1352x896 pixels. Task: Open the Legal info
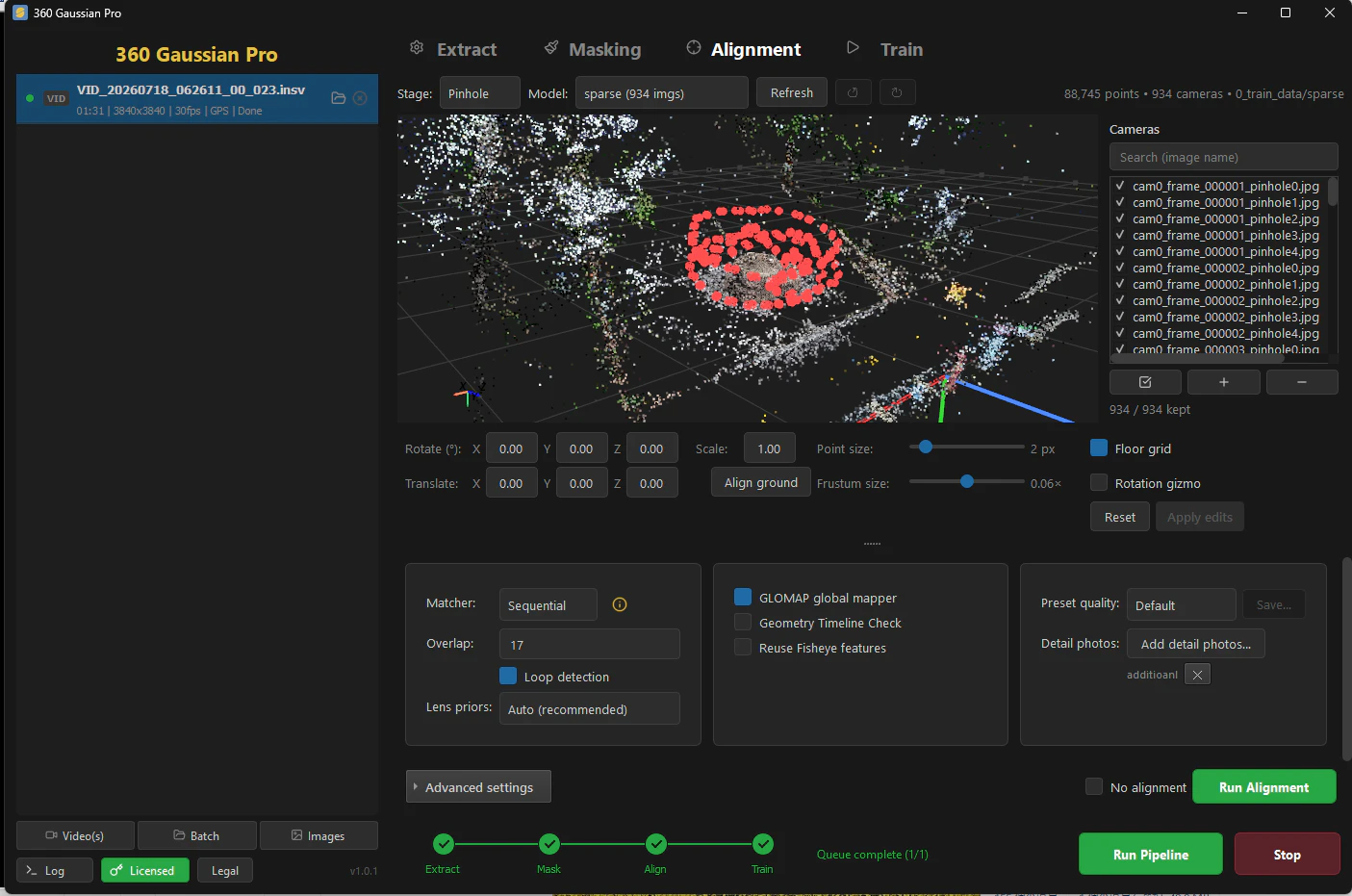point(225,870)
